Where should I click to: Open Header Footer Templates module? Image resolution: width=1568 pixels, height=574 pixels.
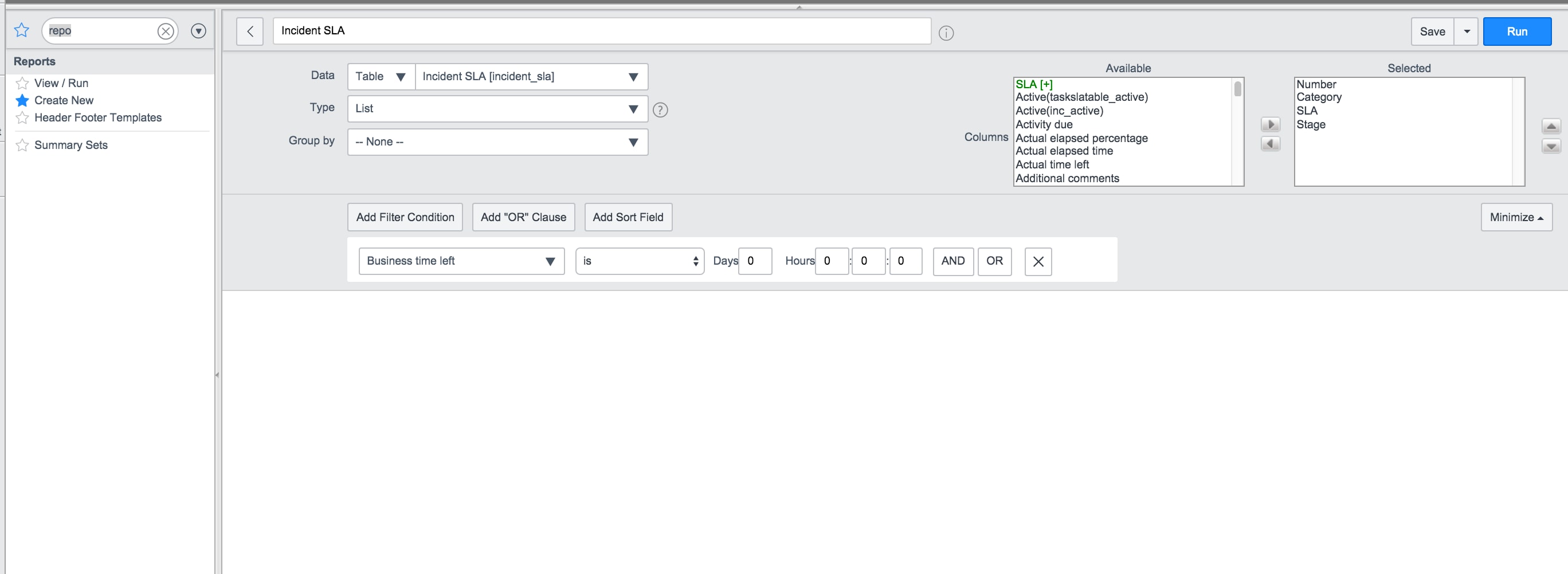click(x=98, y=117)
